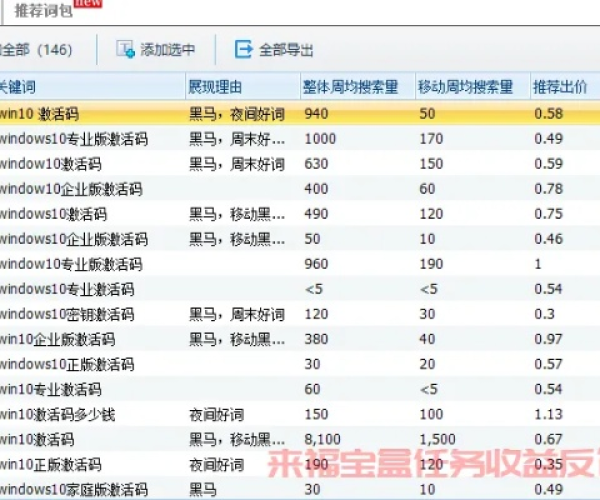Select keyword windows10激活码
This screenshot has width=600, height=500.
coord(54,214)
